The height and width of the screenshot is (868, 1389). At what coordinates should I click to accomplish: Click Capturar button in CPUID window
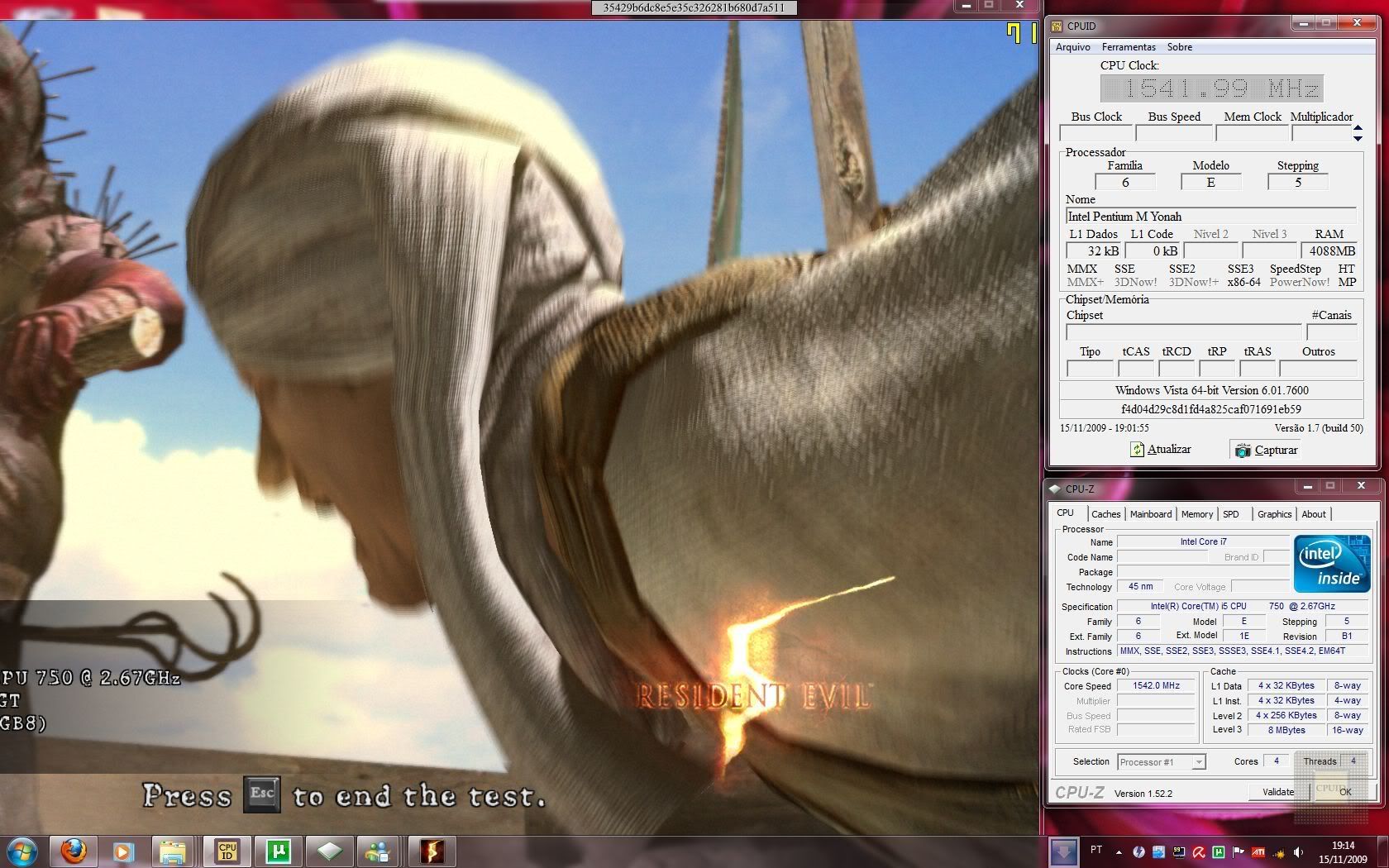coord(1267,450)
